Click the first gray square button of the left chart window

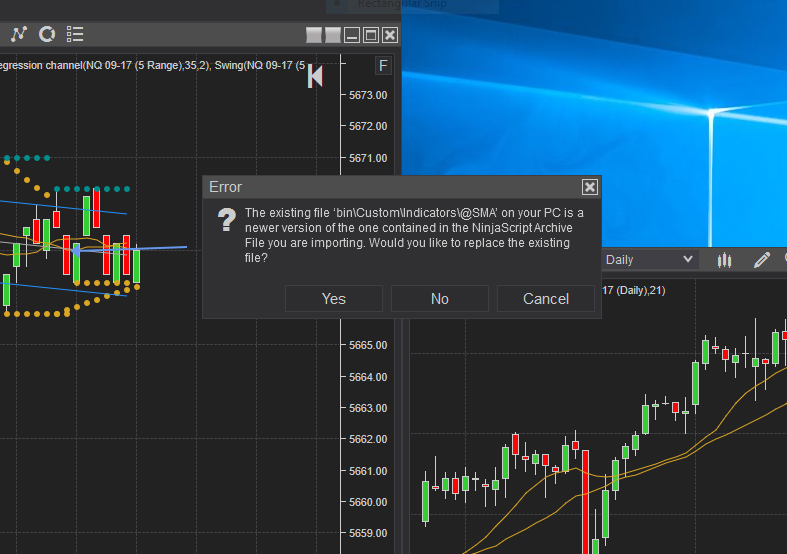click(314, 35)
